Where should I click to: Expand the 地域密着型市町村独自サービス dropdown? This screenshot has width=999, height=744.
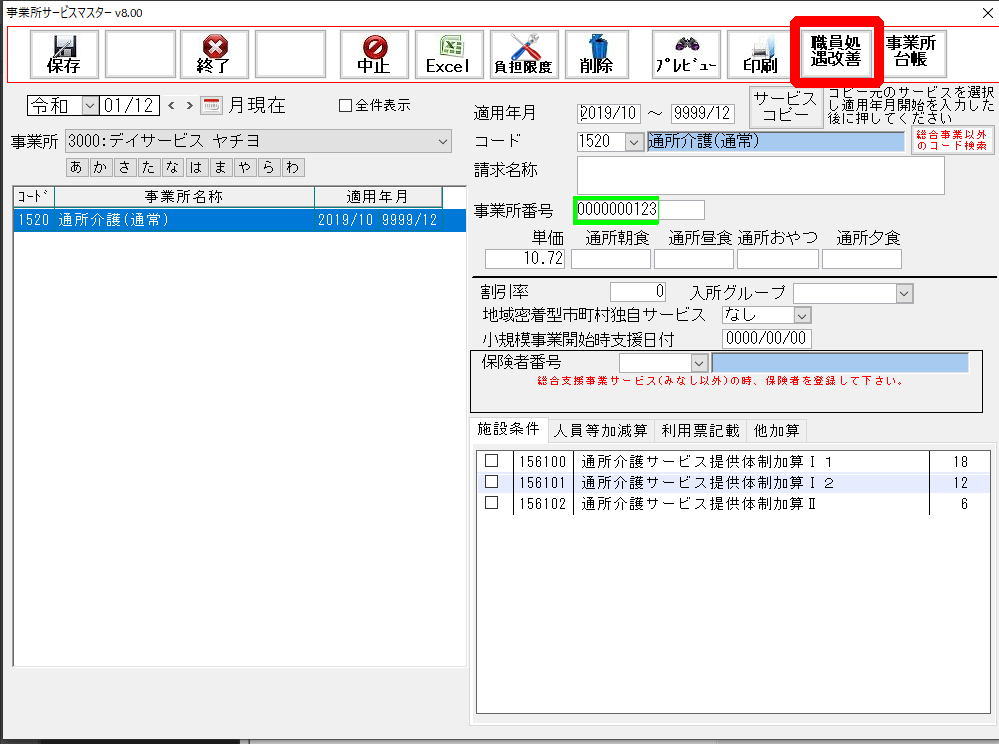(801, 315)
